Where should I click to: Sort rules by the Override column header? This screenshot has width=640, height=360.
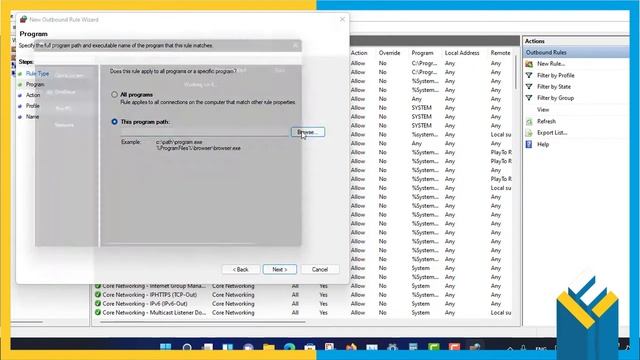(389, 53)
